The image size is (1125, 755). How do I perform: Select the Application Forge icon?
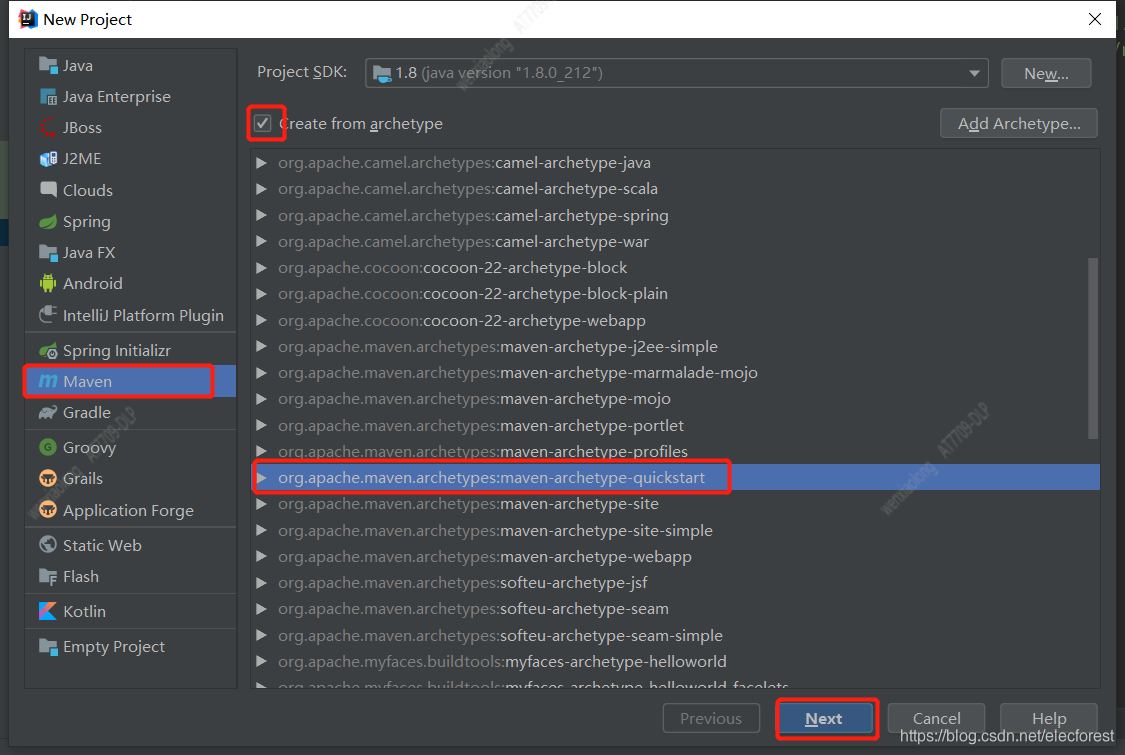click(x=48, y=510)
